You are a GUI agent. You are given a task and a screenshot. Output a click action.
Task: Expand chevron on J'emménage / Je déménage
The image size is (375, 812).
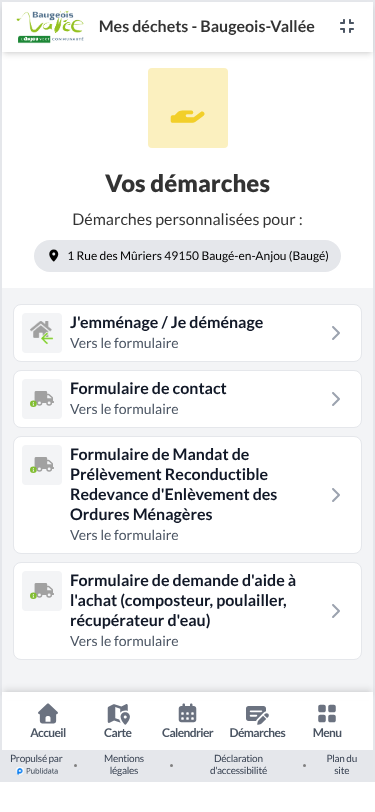336,333
